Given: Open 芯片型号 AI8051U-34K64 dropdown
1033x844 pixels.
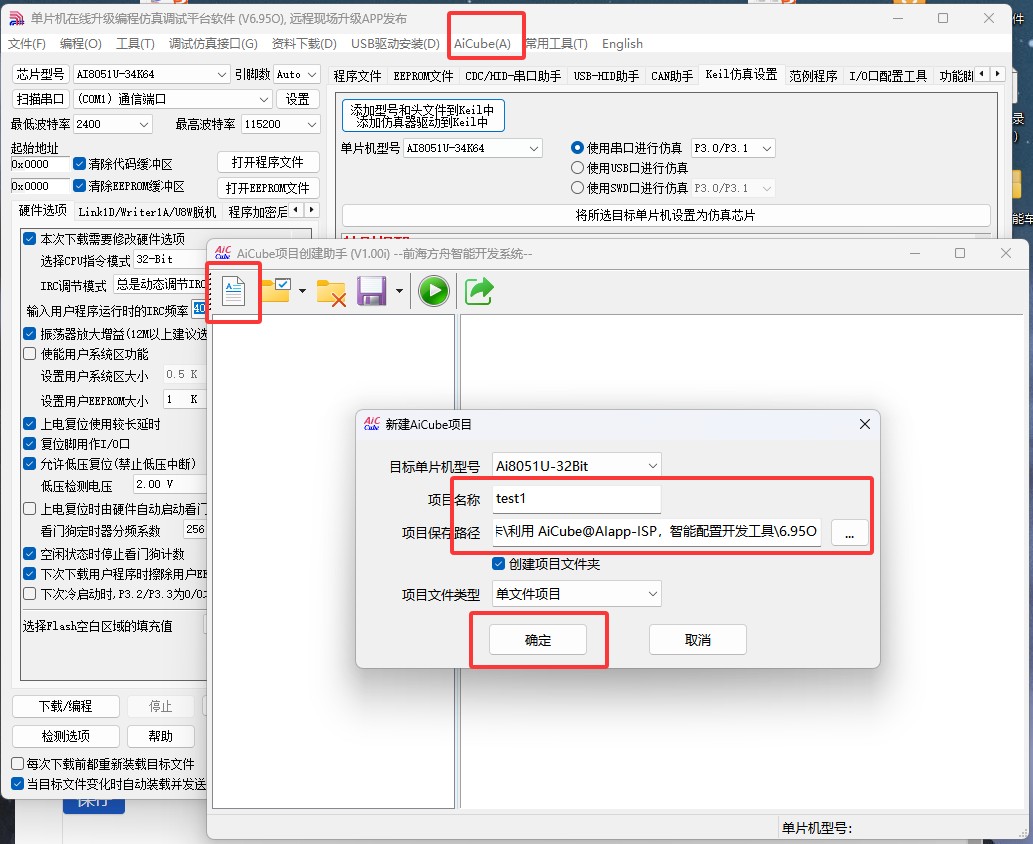Looking at the screenshot, I should 151,74.
